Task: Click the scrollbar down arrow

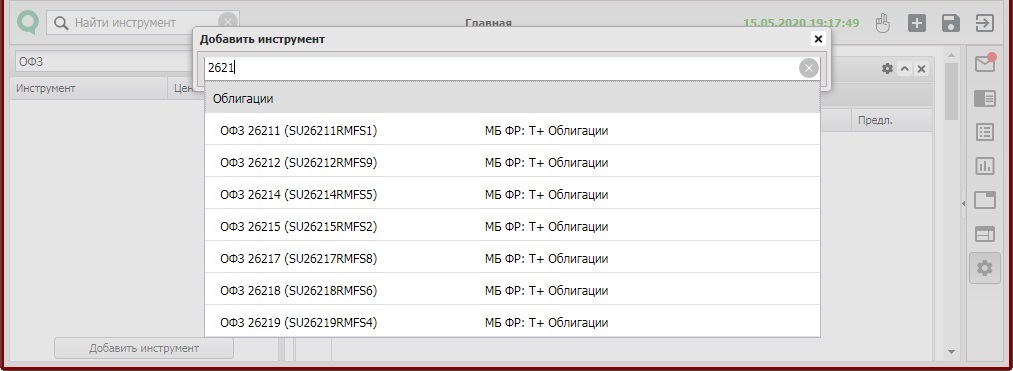Action: click(950, 352)
